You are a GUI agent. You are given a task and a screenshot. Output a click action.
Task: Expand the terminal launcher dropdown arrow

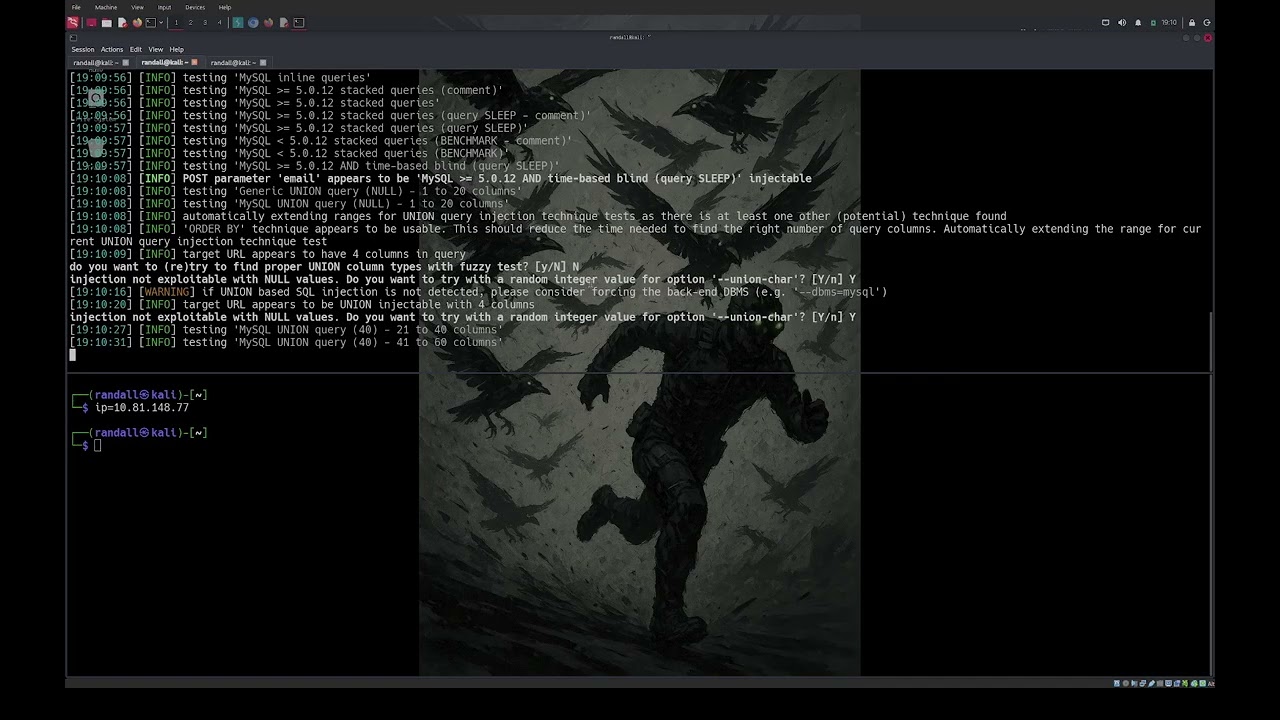tap(161, 22)
